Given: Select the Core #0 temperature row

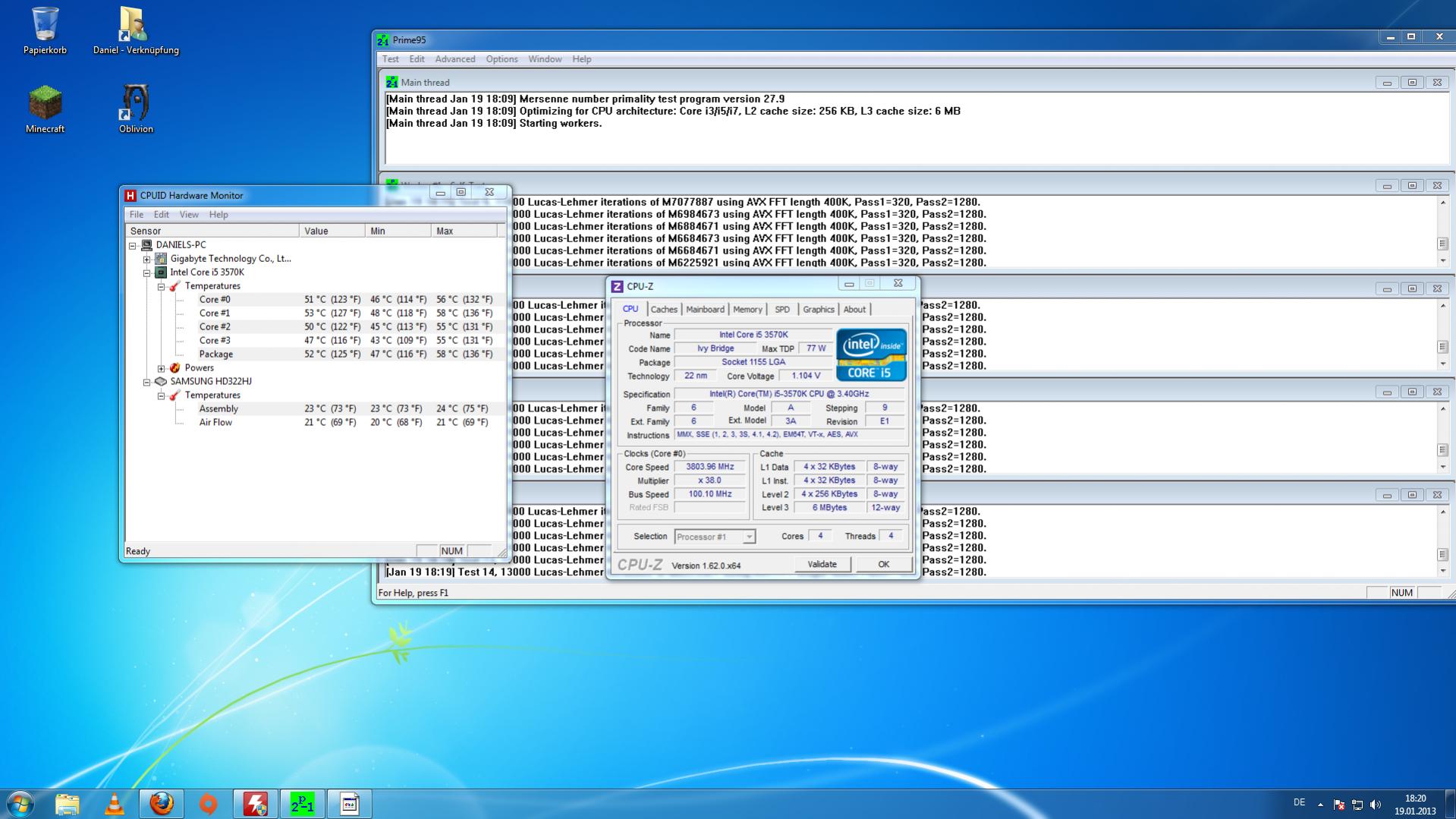Looking at the screenshot, I should click(315, 300).
